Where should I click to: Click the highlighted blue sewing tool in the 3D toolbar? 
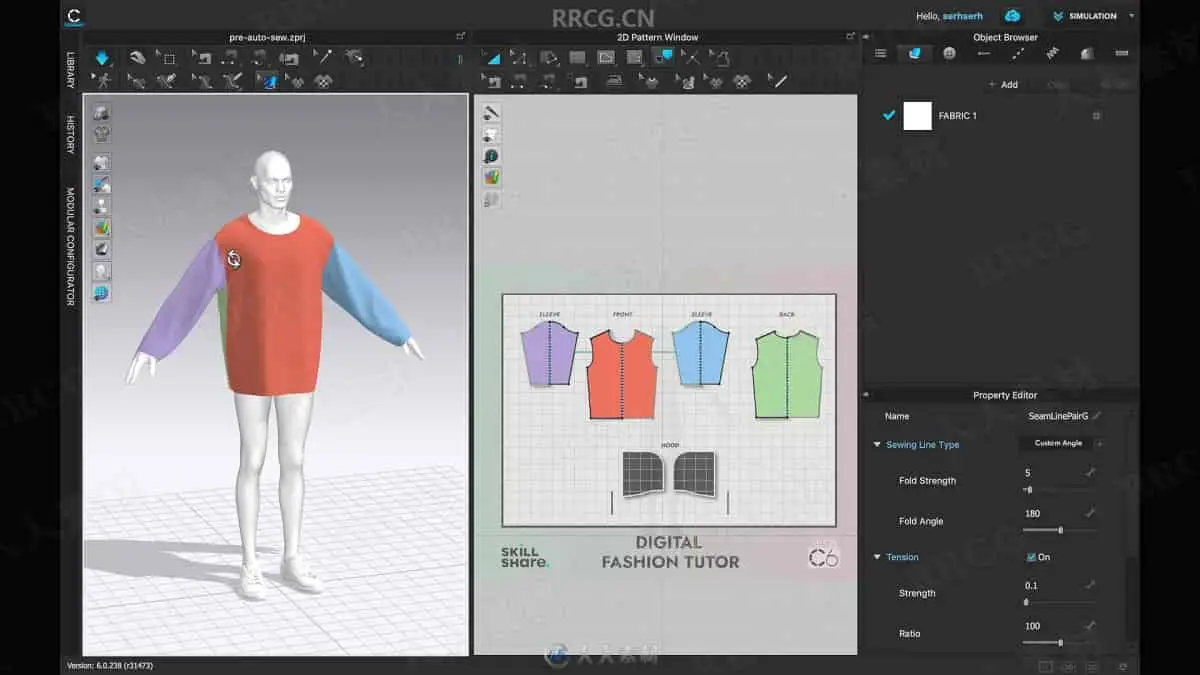(267, 81)
